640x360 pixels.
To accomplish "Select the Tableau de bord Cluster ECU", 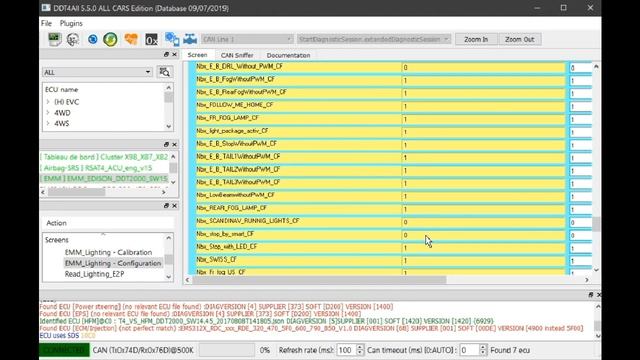I will click(104, 157).
